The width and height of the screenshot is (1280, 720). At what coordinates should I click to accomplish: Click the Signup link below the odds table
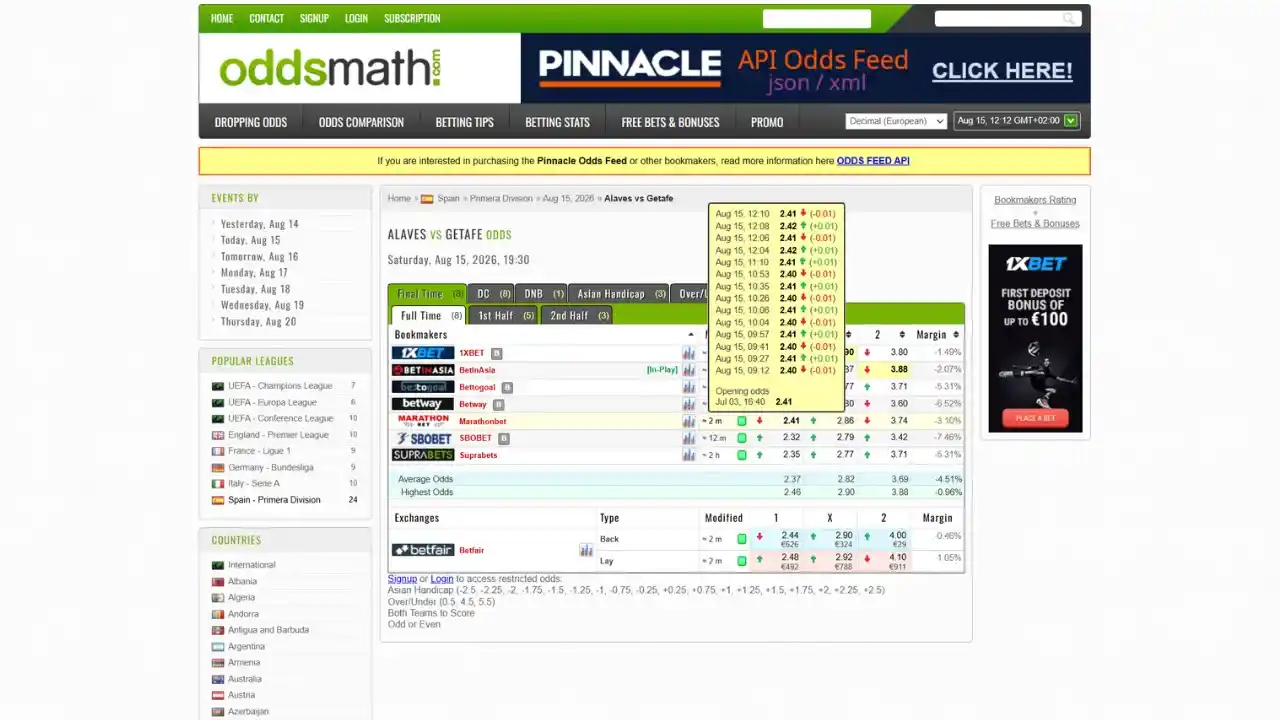point(402,579)
